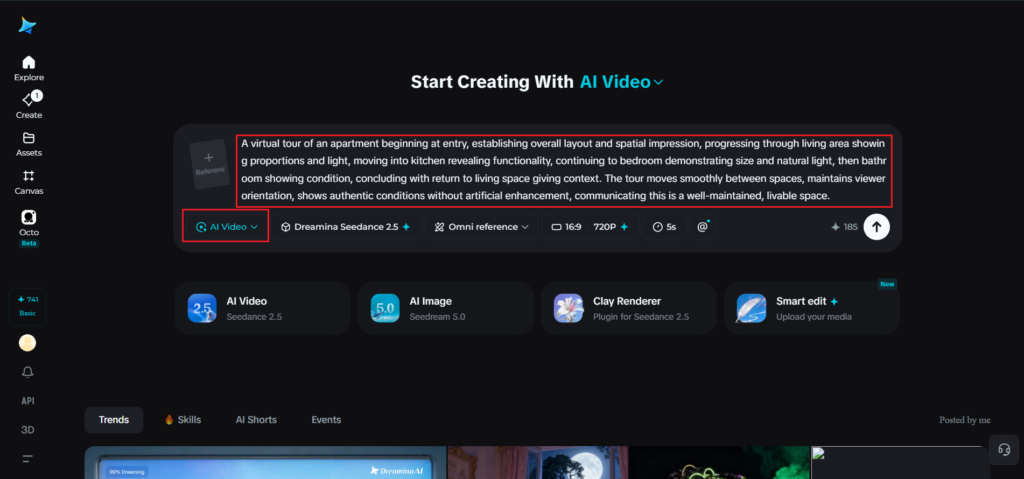Switch to the AI Shorts tab
Image resolution: width=1024 pixels, height=479 pixels.
coord(256,420)
